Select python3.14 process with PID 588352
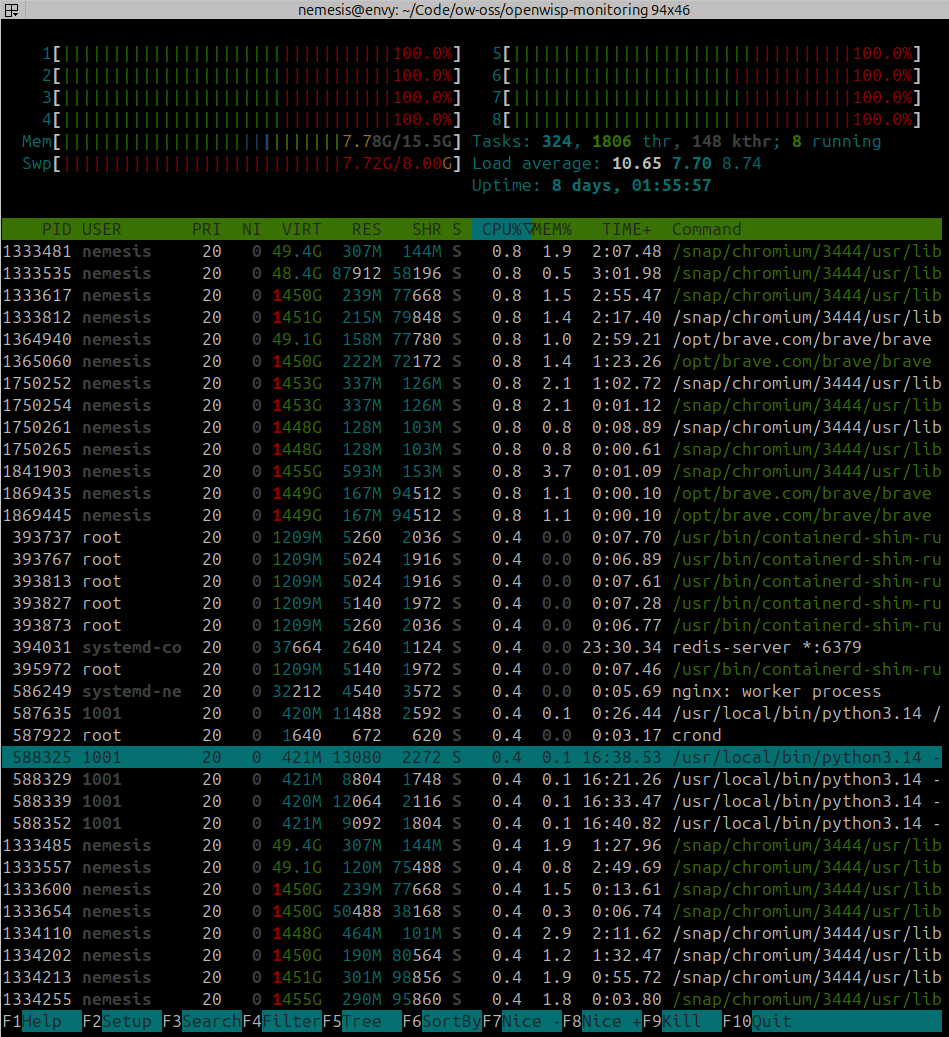949x1037 pixels. tap(472, 823)
